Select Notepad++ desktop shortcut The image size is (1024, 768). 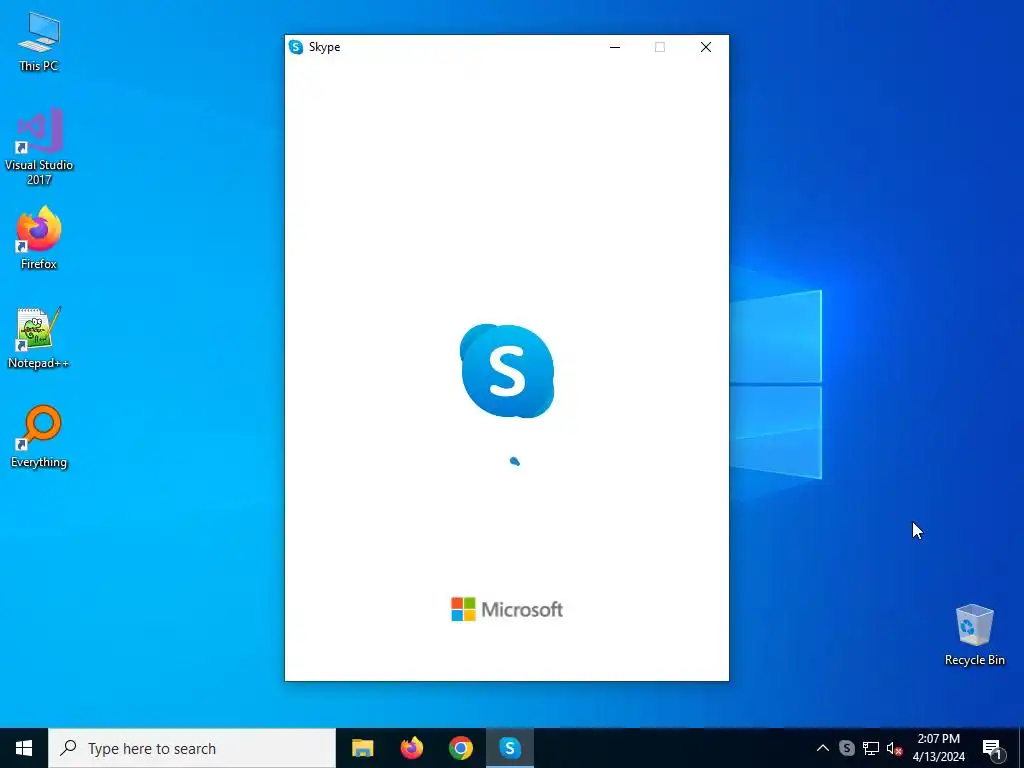point(39,338)
